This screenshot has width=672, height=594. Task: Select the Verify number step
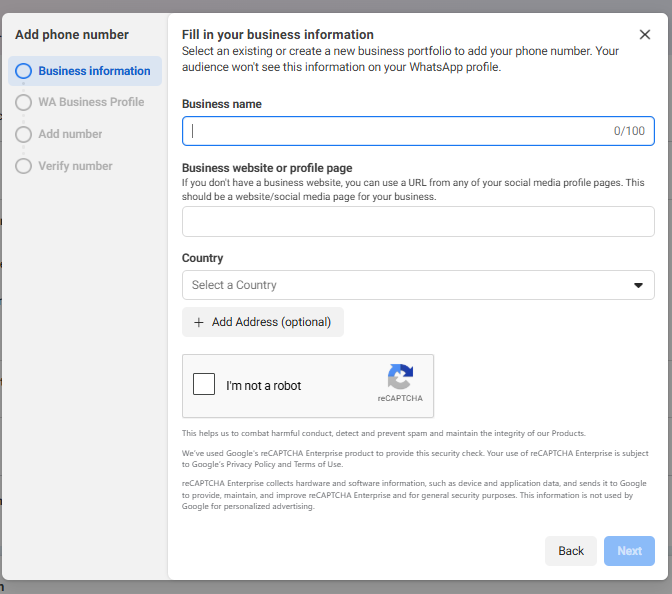[64, 166]
